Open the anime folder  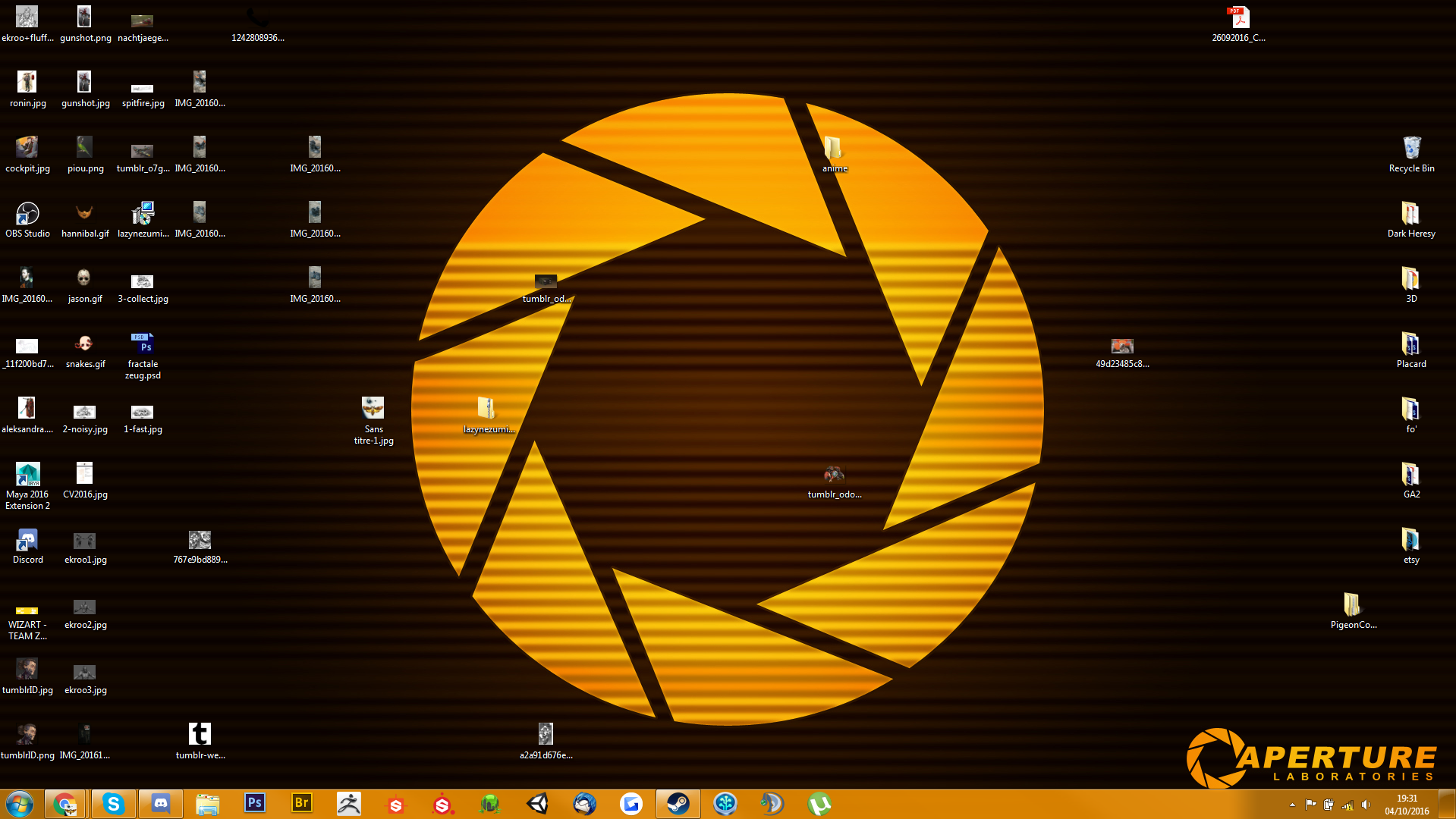point(834,147)
